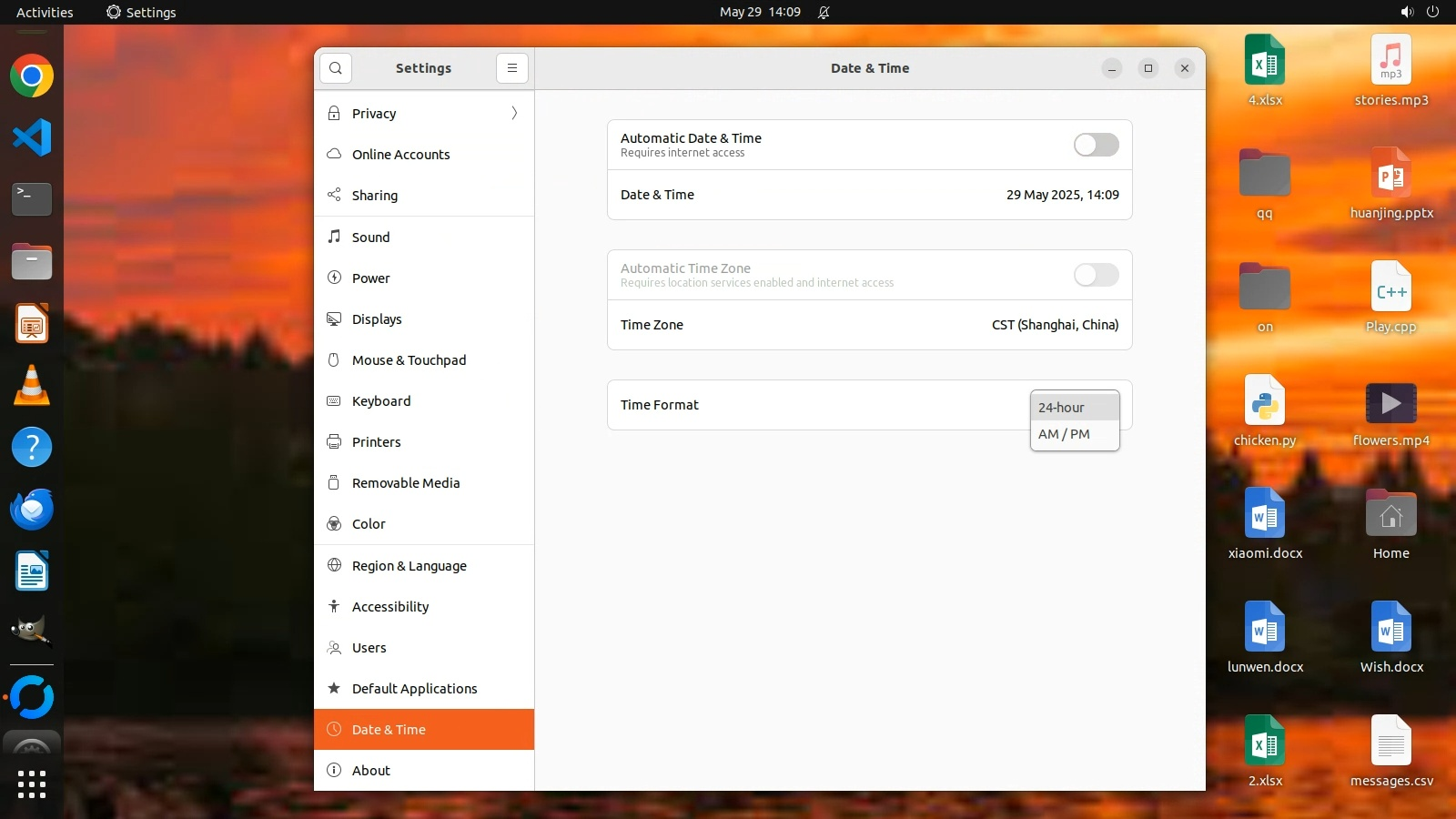This screenshot has width=1456, height=819.
Task: Toggle the Automatic Time Zone switch
Action: click(x=1096, y=275)
